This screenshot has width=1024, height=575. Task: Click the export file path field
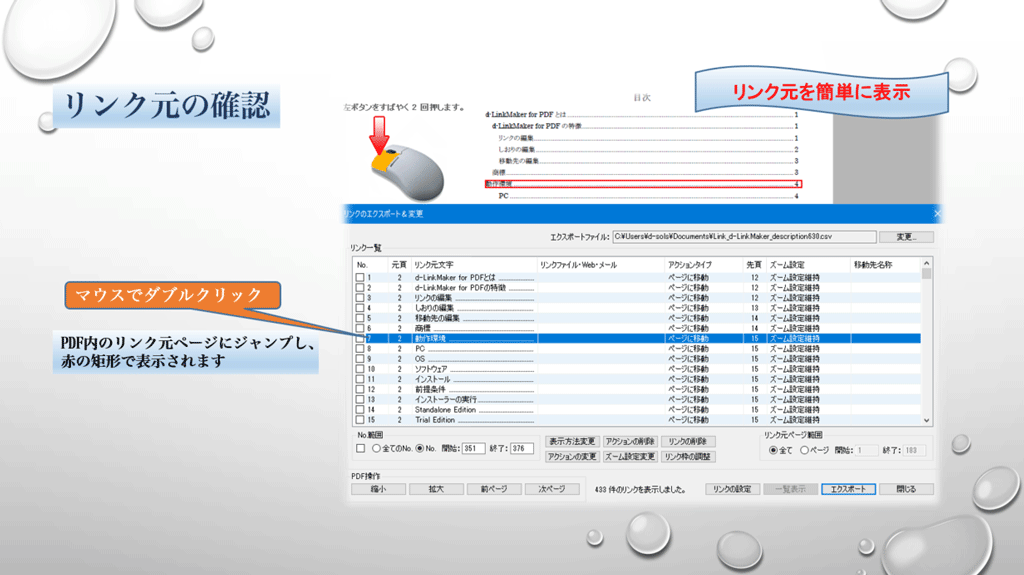click(x=744, y=237)
